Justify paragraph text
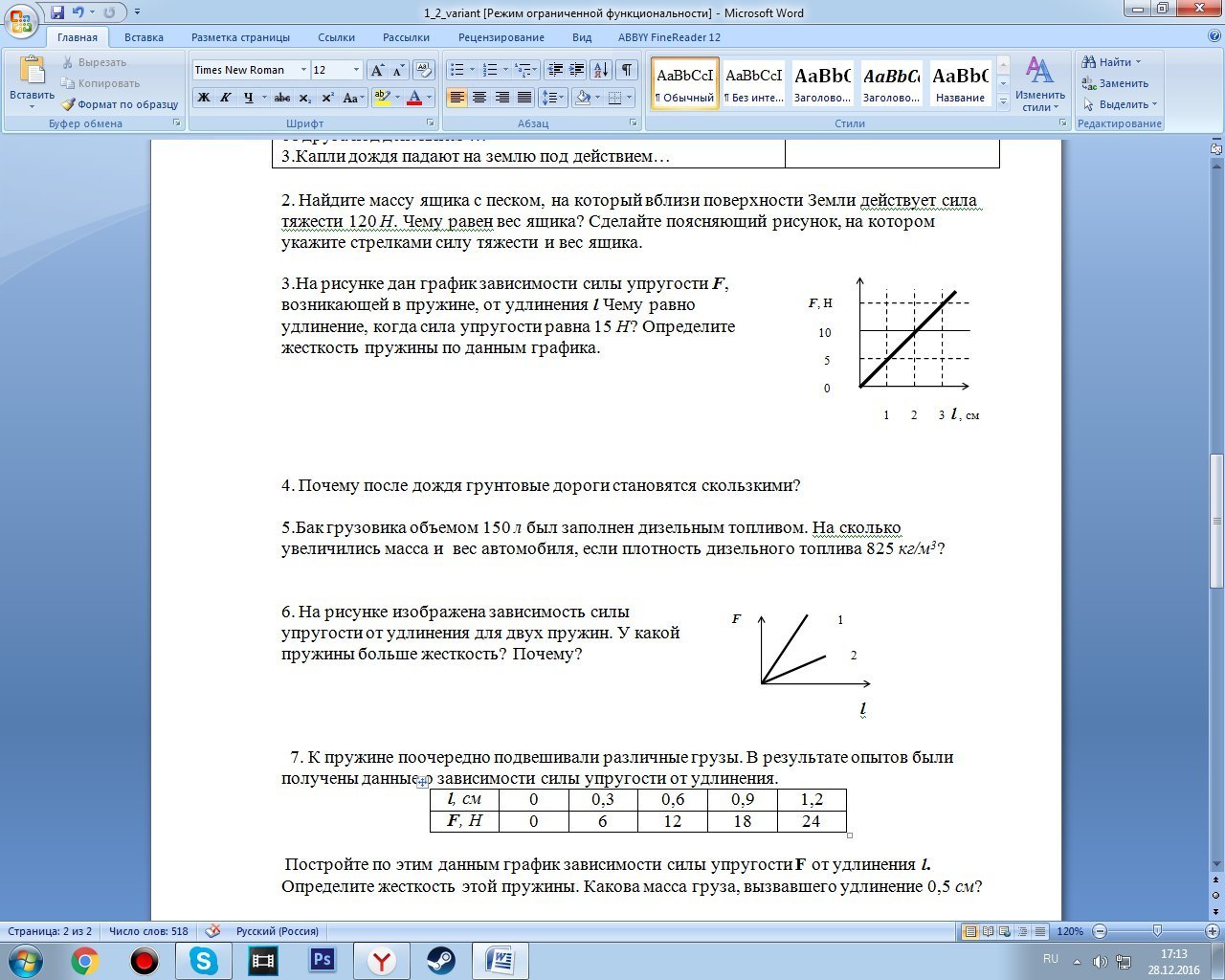Screen dimensions: 1225x980 coord(524,98)
